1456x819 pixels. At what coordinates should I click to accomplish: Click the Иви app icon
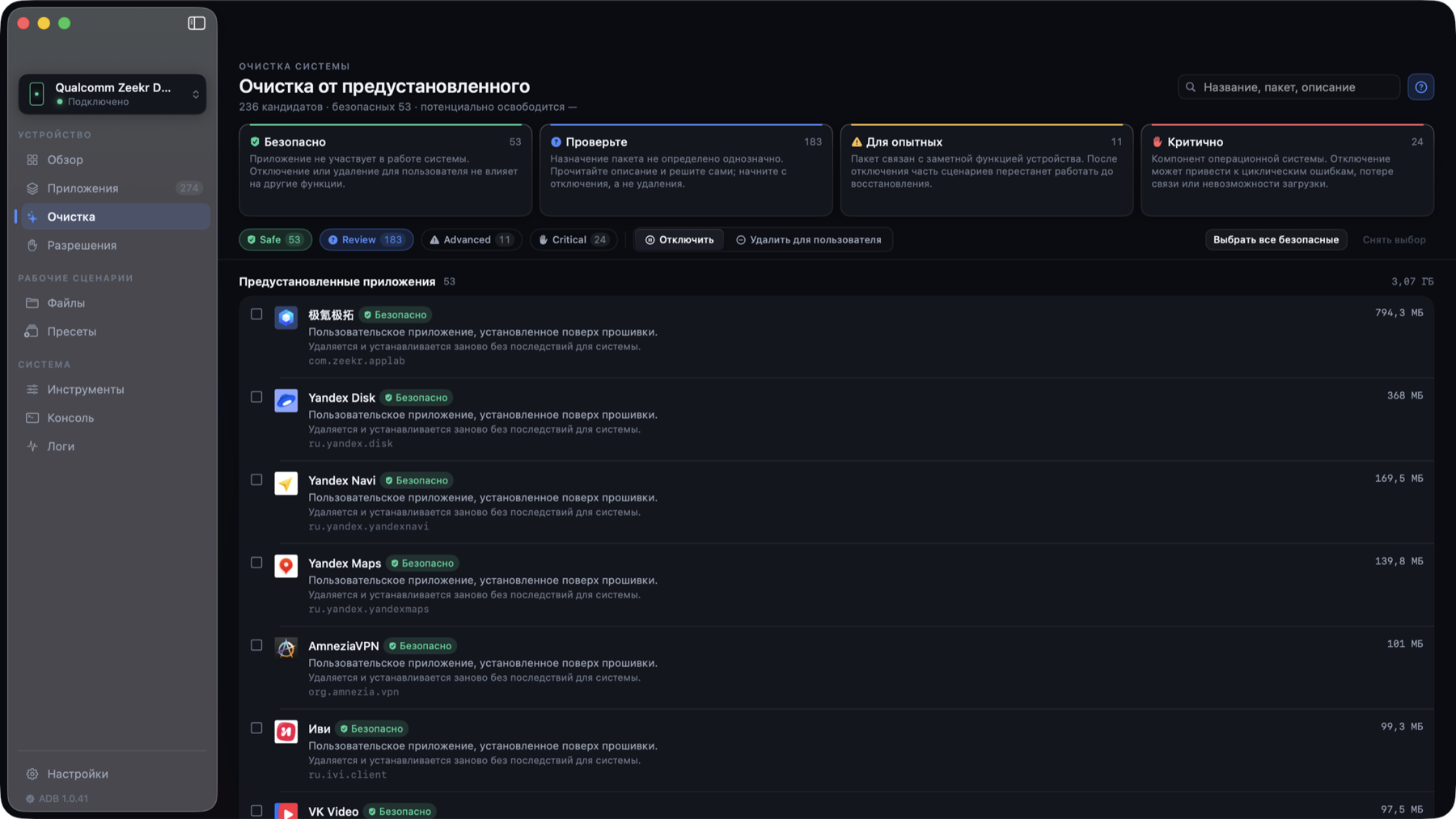coord(286,732)
